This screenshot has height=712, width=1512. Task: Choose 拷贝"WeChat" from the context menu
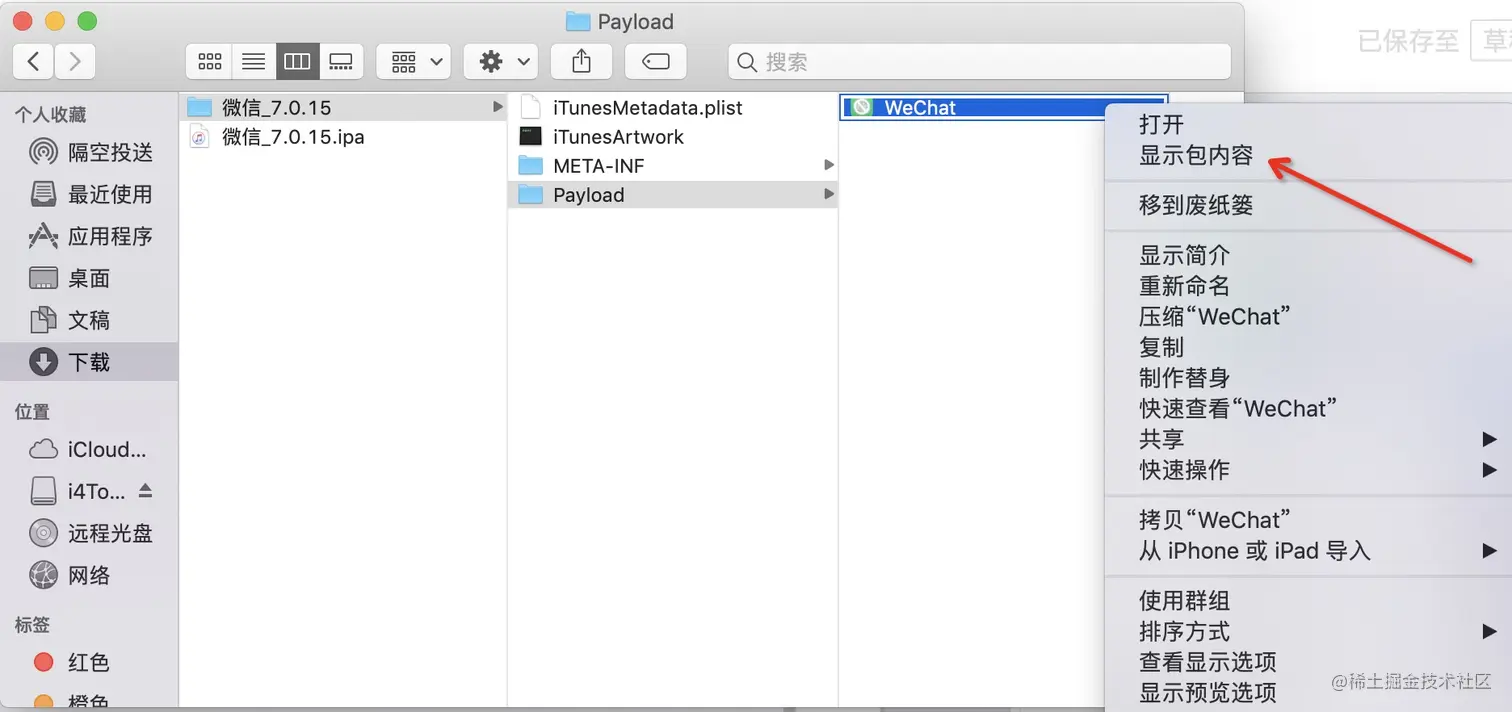click(1308, 520)
